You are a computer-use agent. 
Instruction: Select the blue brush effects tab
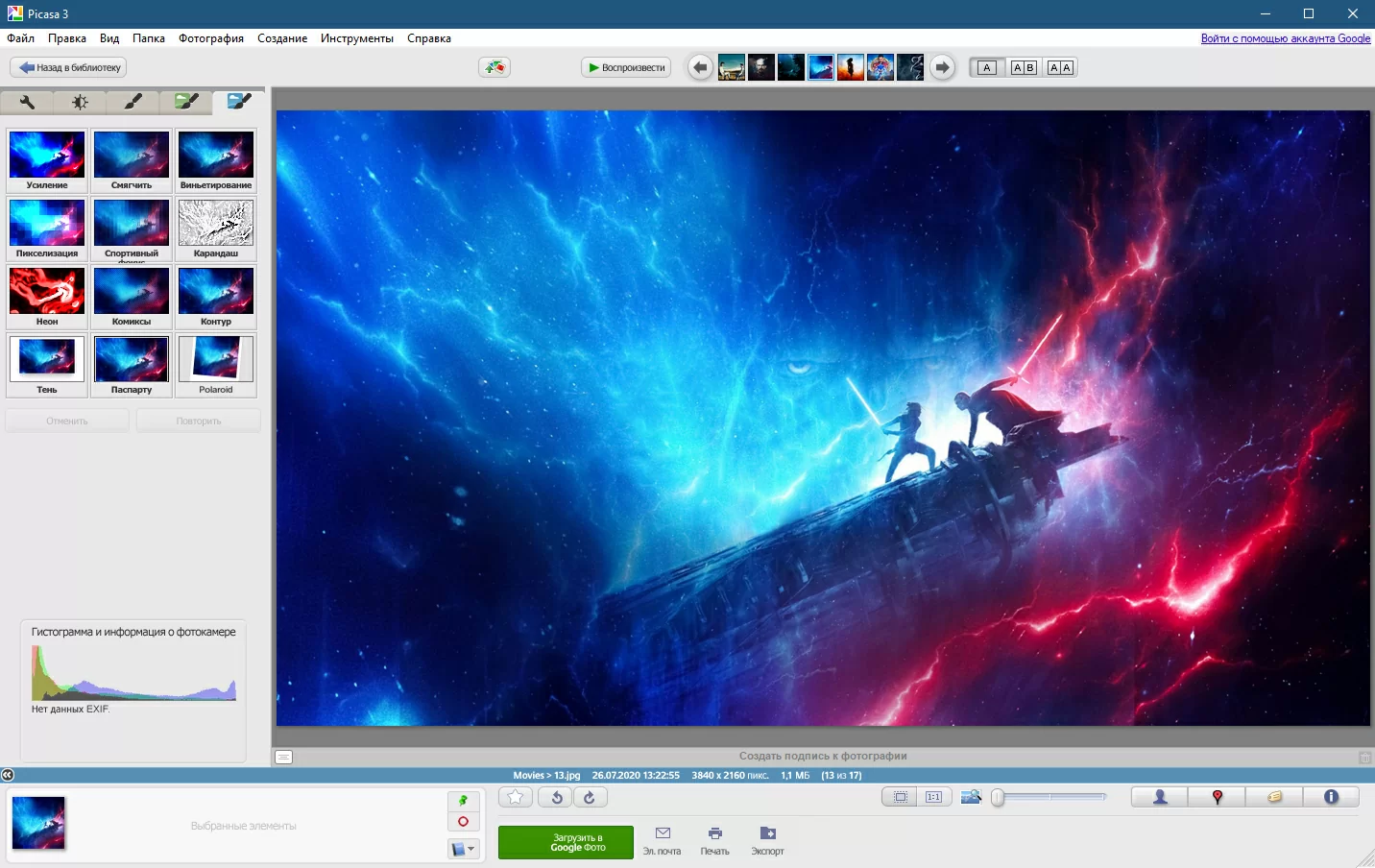click(239, 102)
